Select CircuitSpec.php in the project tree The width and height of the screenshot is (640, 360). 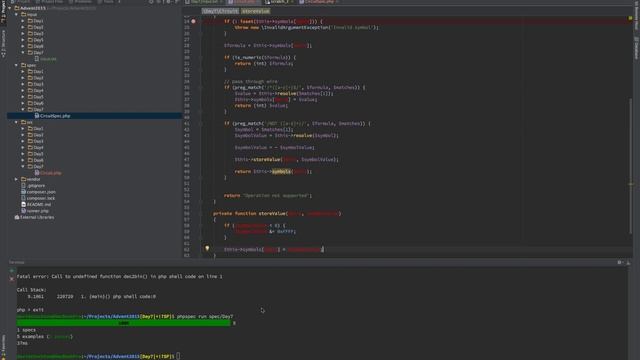[55, 116]
